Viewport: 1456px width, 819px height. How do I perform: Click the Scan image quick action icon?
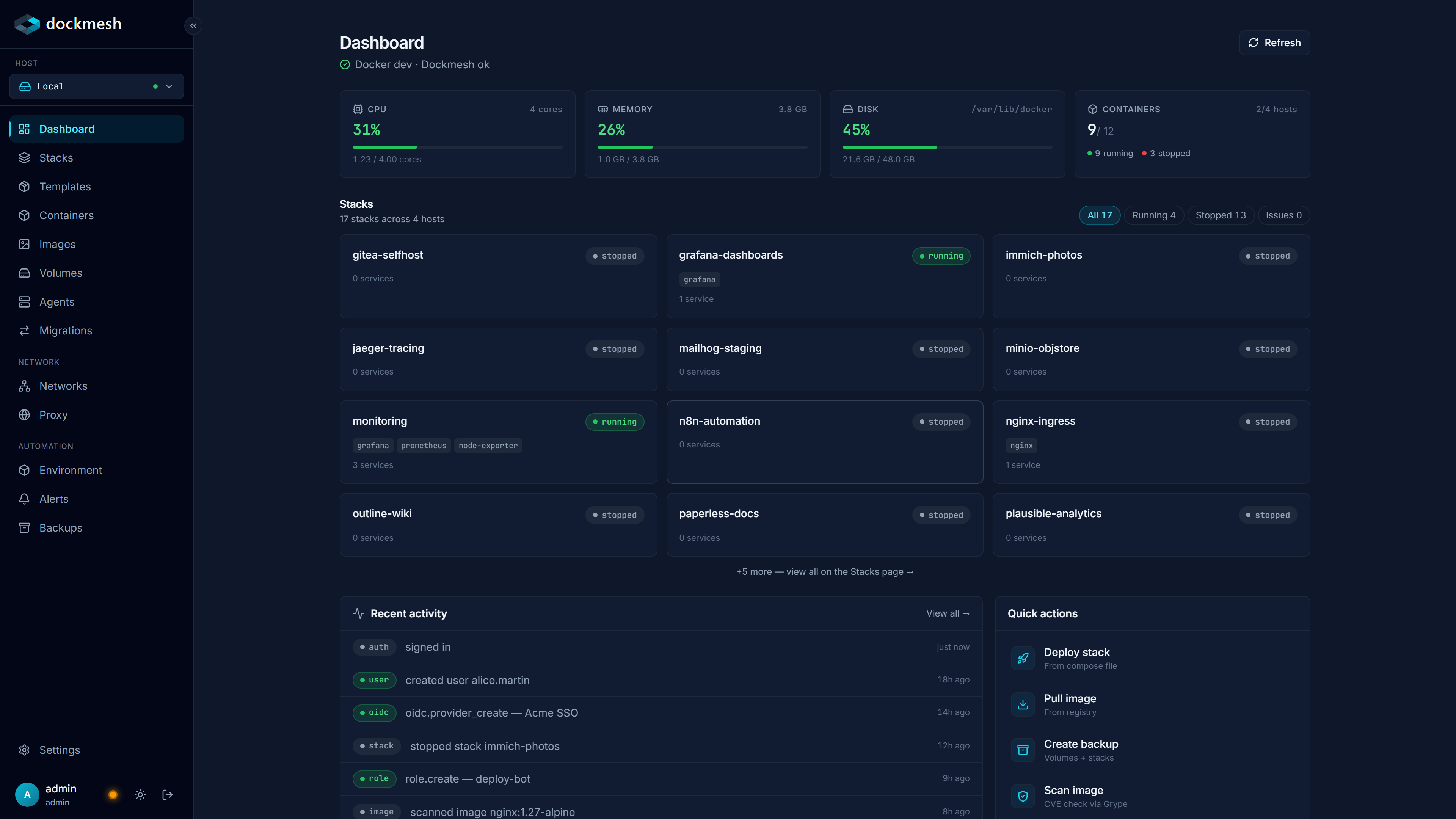tap(1023, 796)
